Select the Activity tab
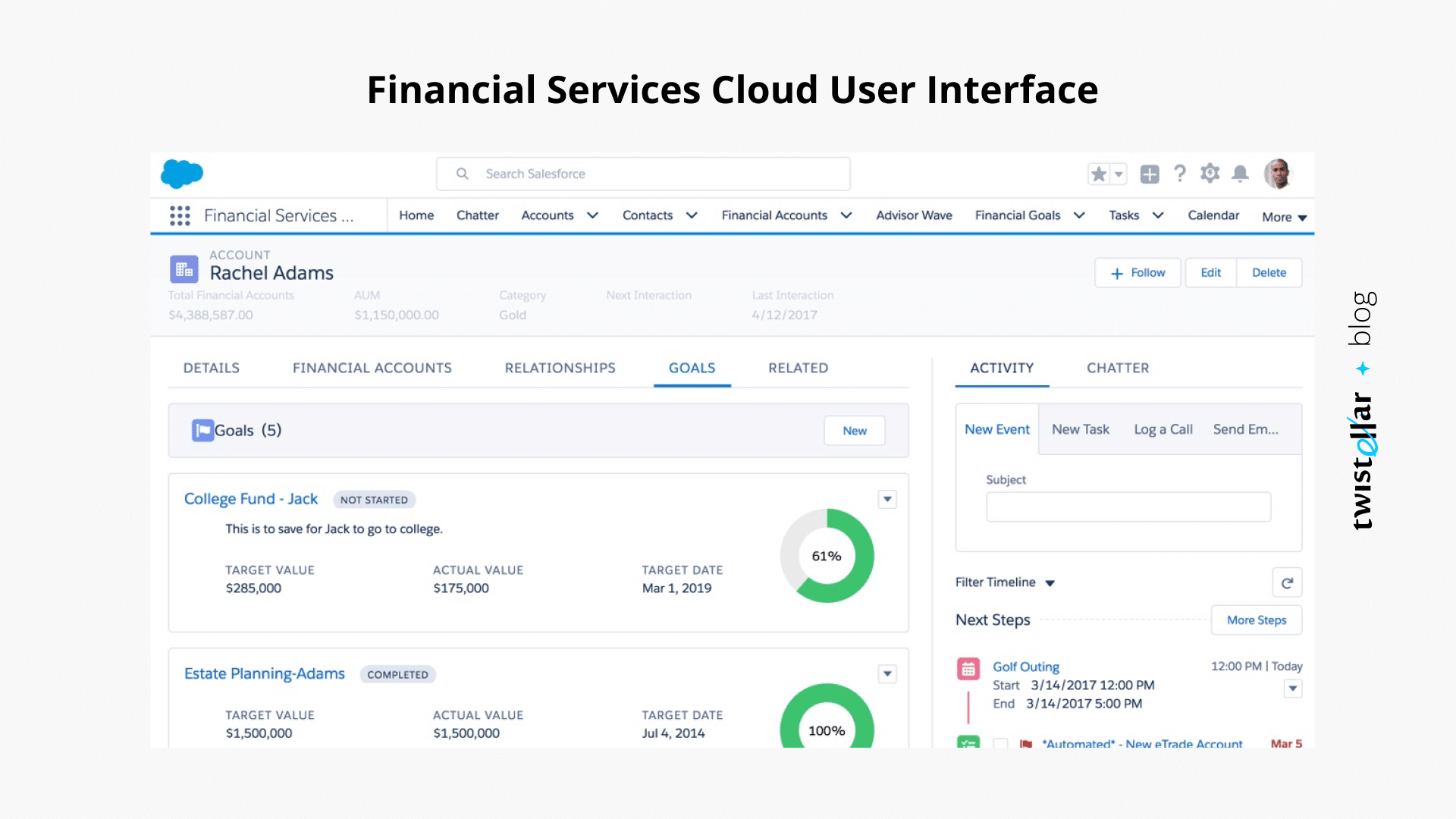The height and width of the screenshot is (819, 1456). pos(1002,368)
